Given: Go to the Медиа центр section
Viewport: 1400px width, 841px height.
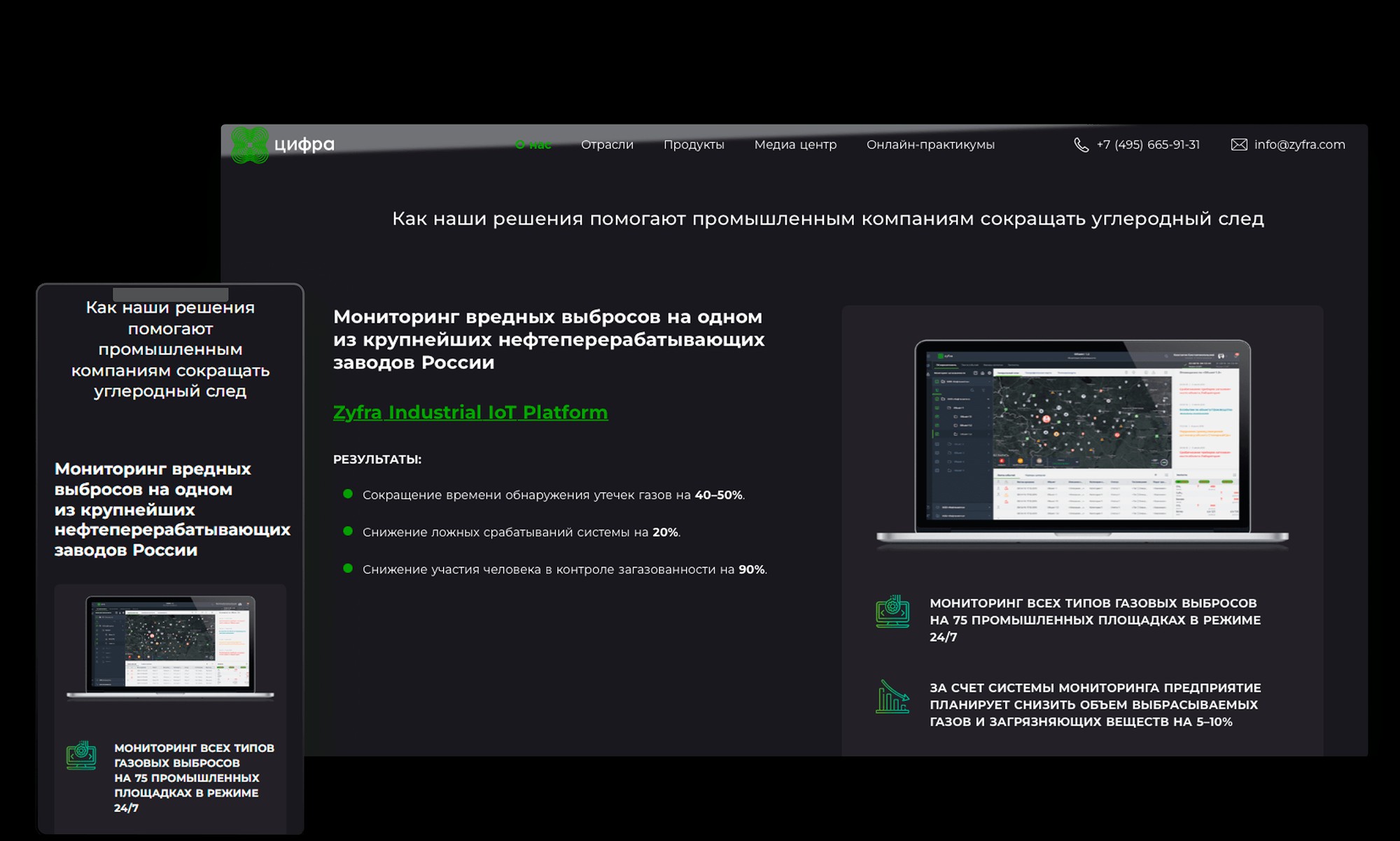Looking at the screenshot, I should (795, 145).
